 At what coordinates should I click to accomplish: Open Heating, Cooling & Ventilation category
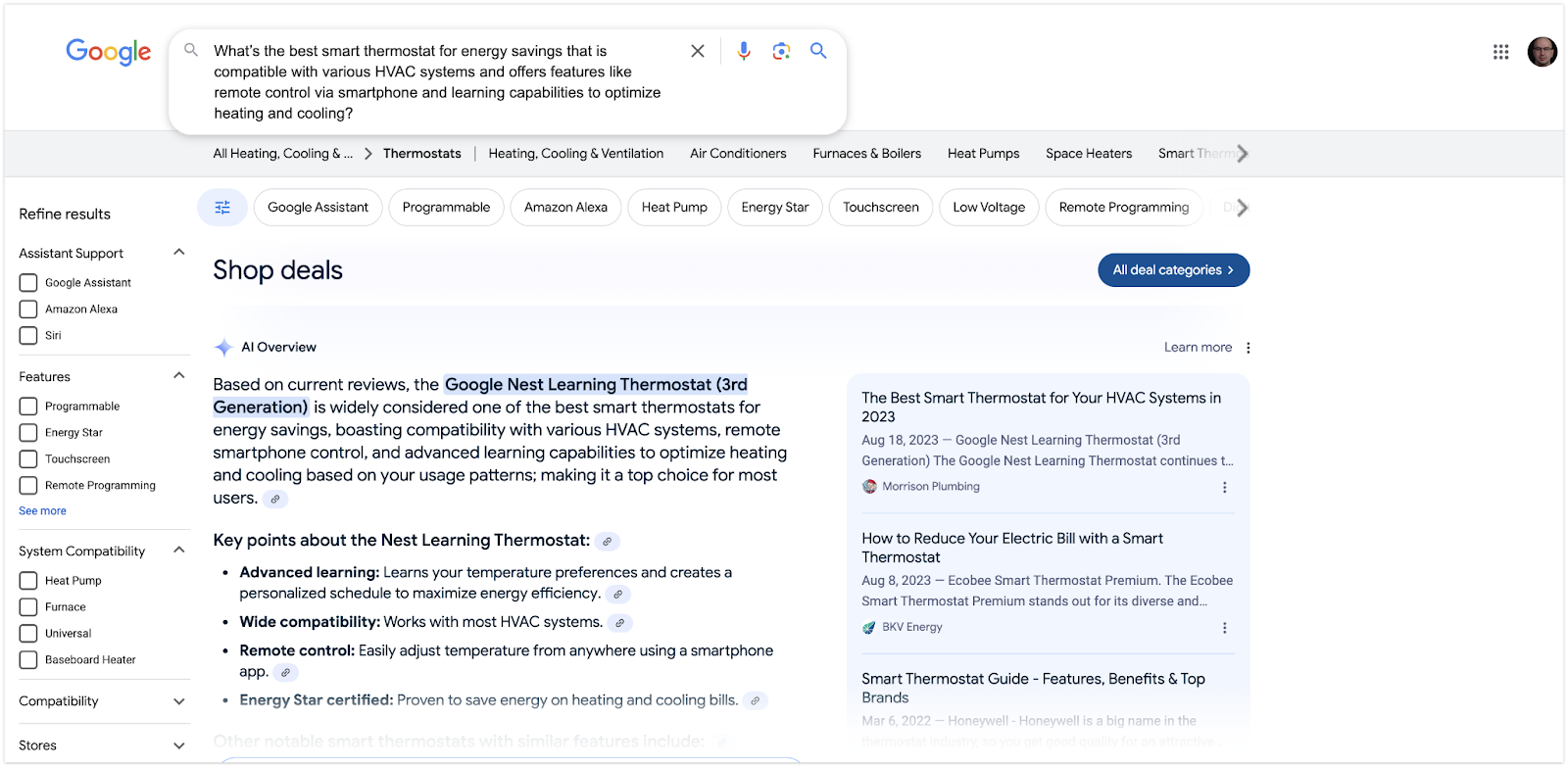coord(576,154)
